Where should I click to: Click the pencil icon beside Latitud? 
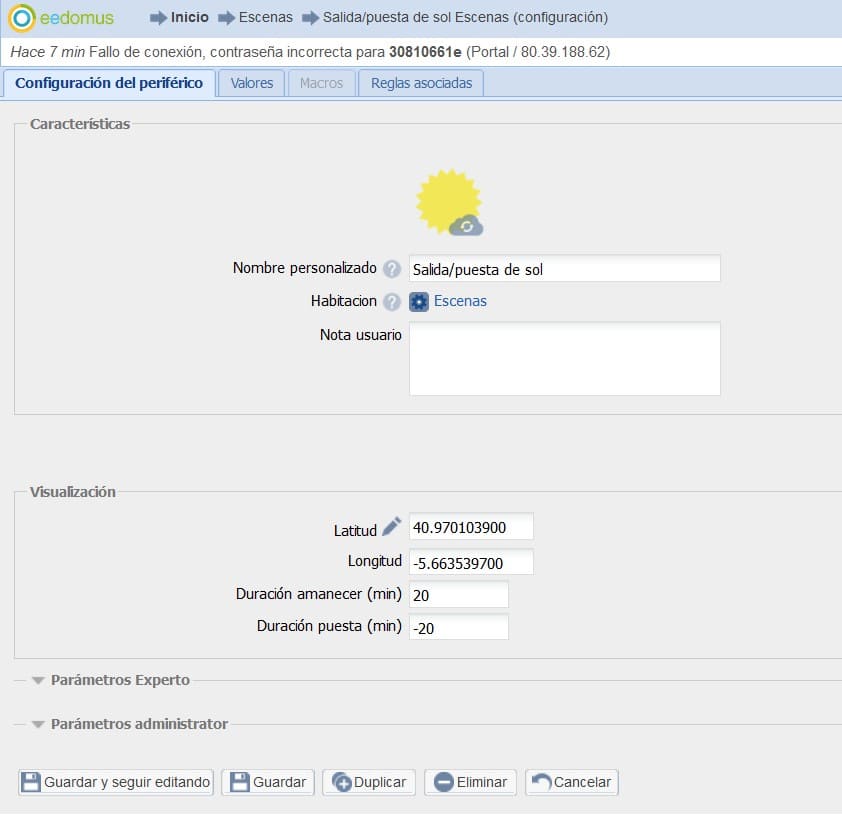coord(392,526)
